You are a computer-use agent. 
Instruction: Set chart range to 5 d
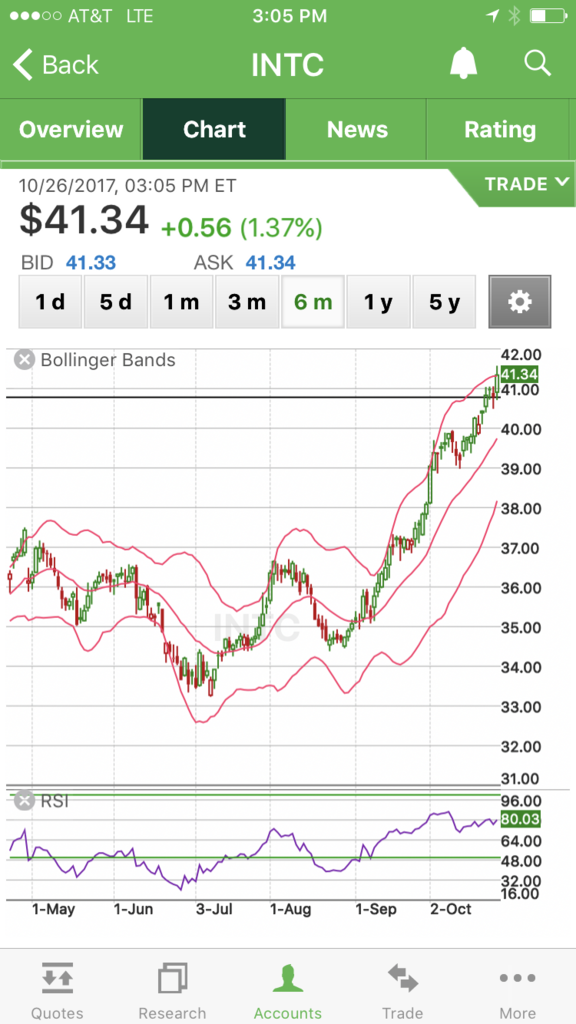point(116,302)
